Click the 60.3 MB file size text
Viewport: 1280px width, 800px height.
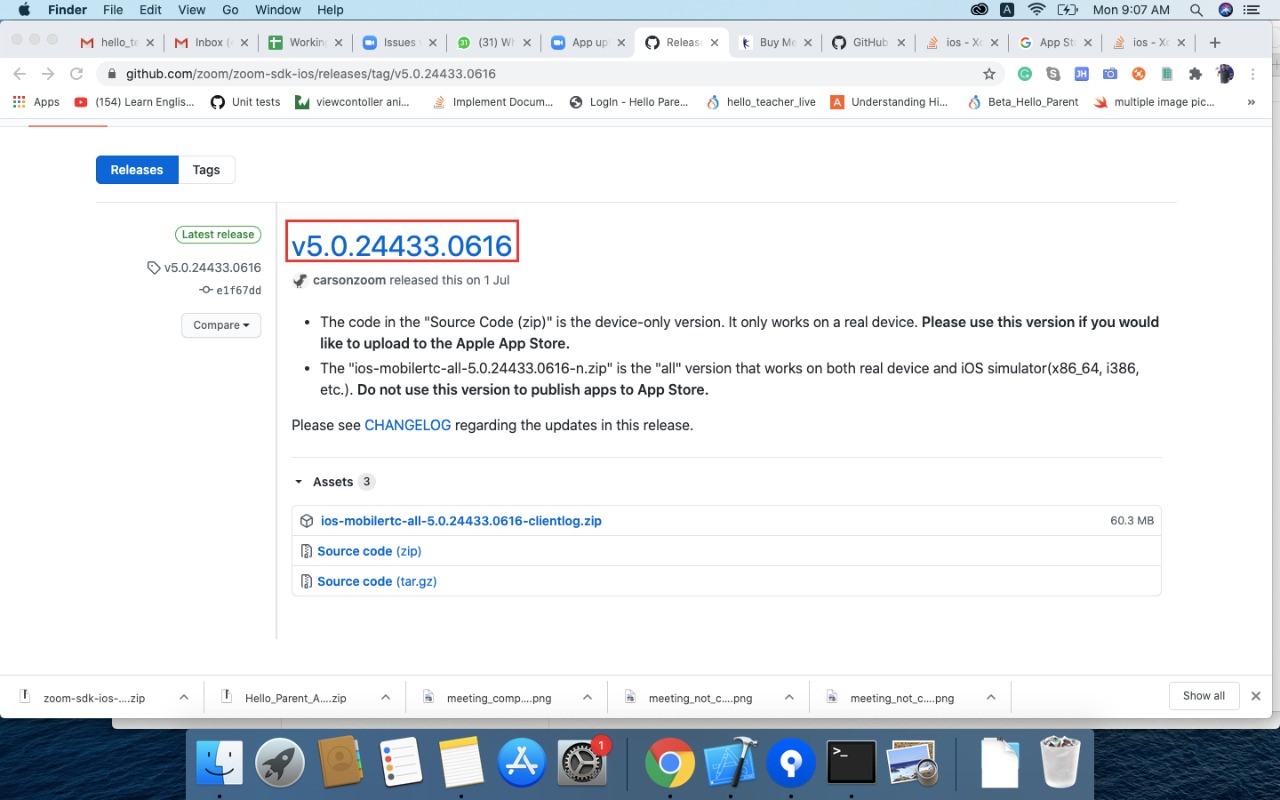(1132, 521)
